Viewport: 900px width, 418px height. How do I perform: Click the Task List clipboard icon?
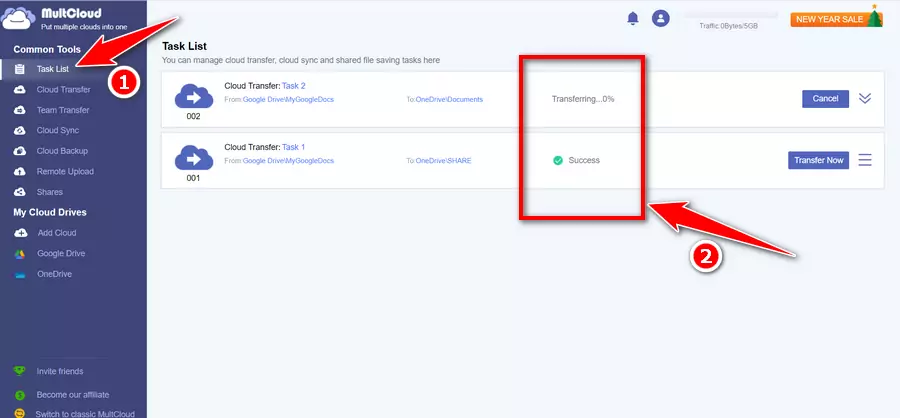[x=20, y=69]
